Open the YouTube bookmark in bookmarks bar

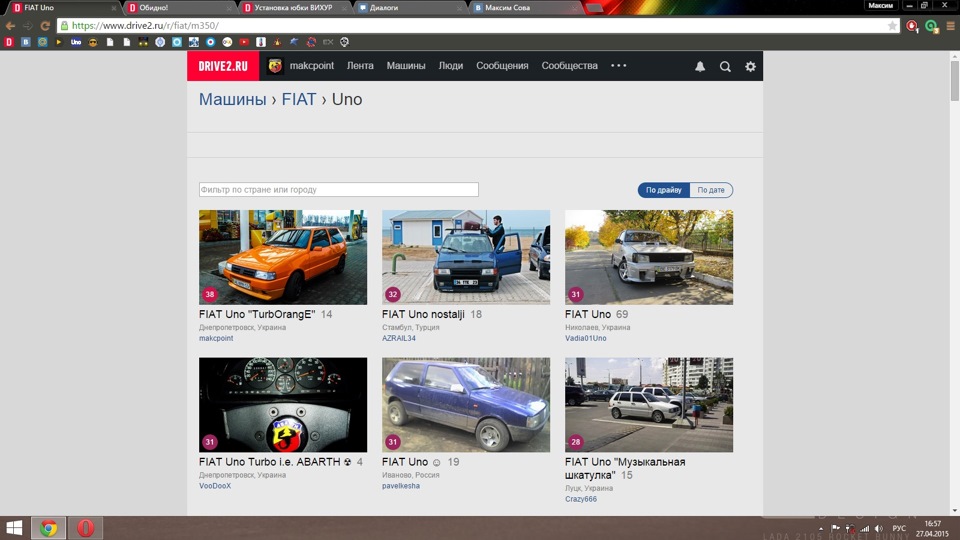pos(244,42)
